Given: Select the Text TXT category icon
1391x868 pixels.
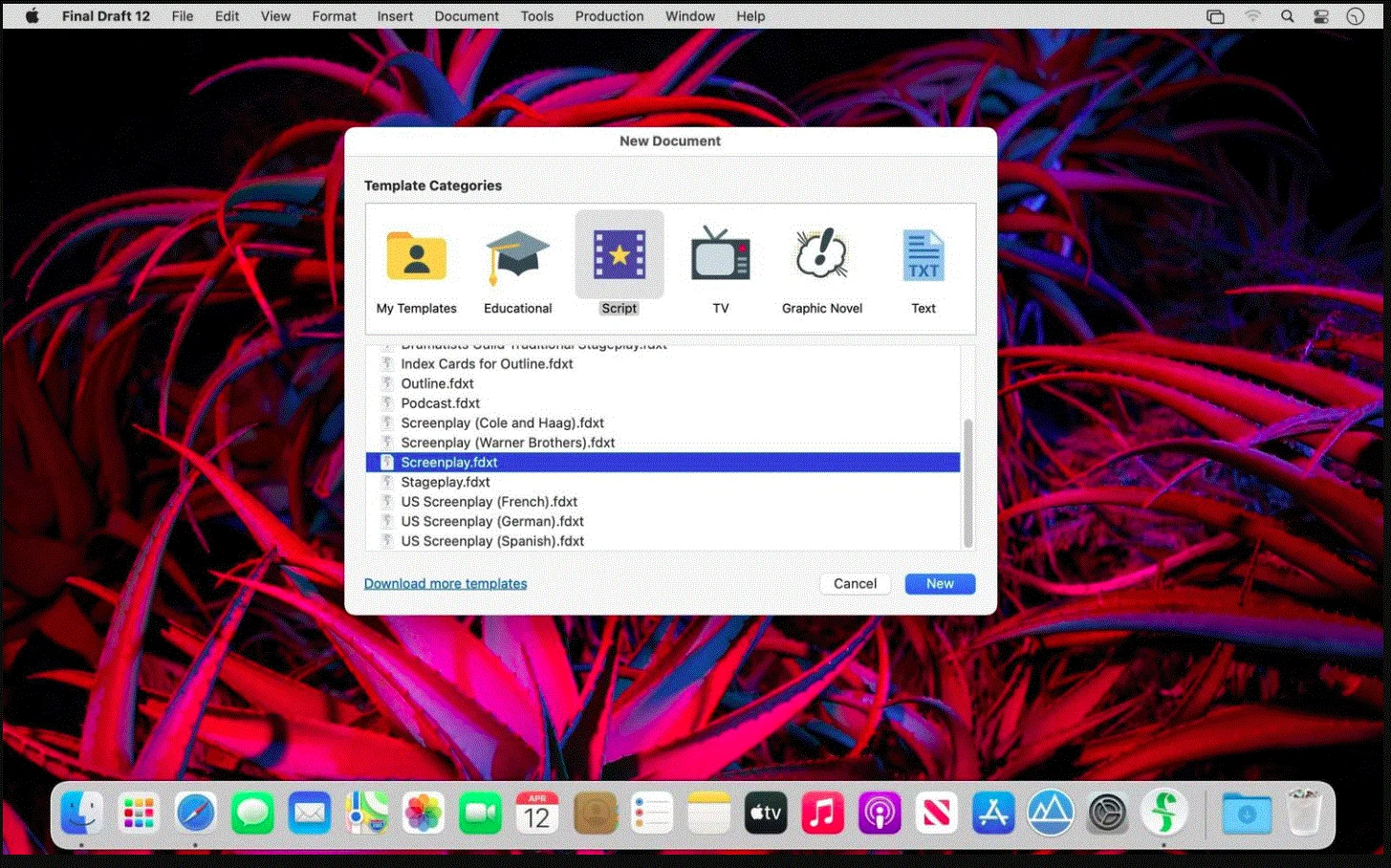Looking at the screenshot, I should click(924, 255).
